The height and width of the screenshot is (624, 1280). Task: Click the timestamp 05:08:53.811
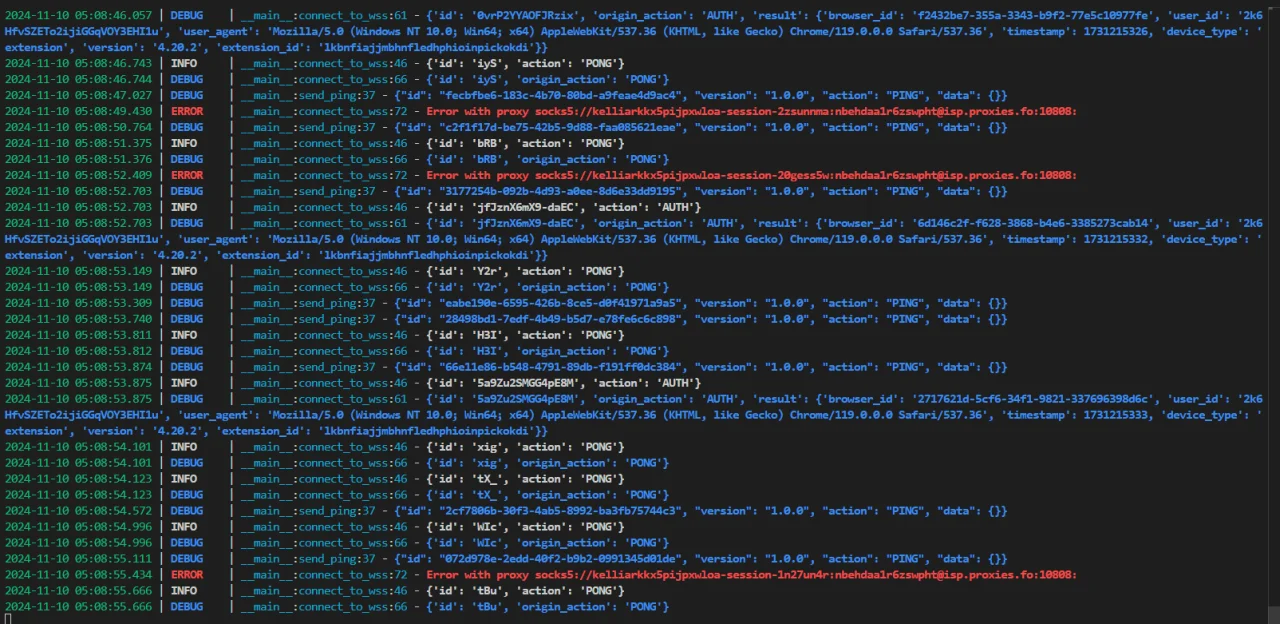[x=78, y=335]
